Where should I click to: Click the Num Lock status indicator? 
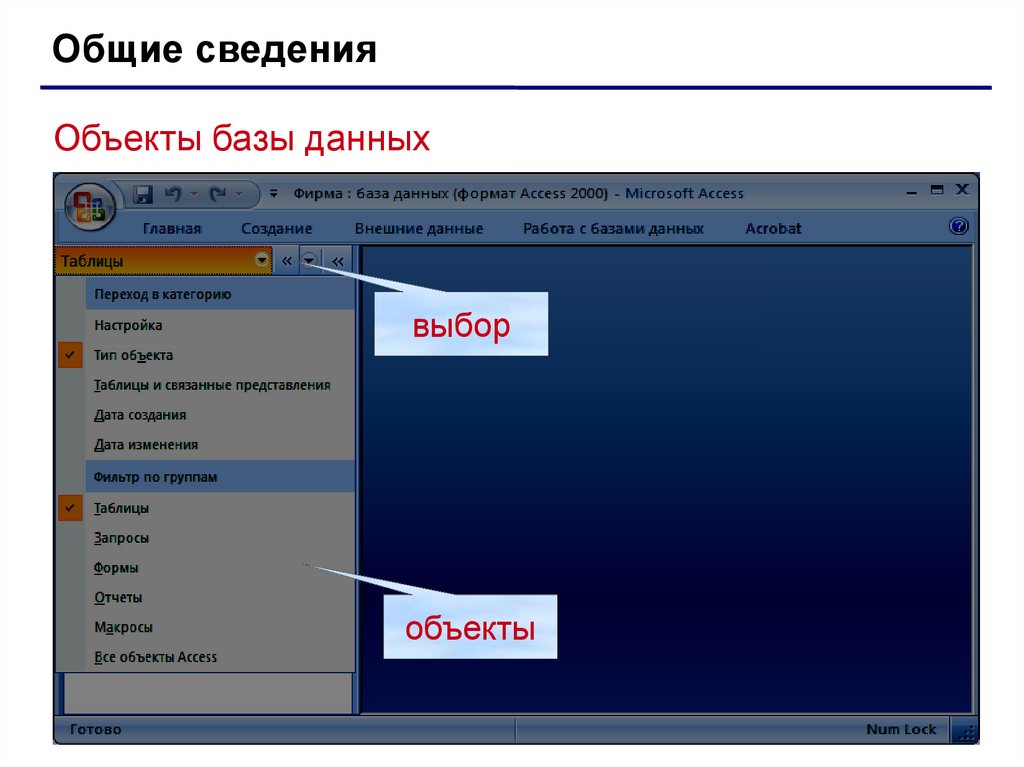click(901, 730)
